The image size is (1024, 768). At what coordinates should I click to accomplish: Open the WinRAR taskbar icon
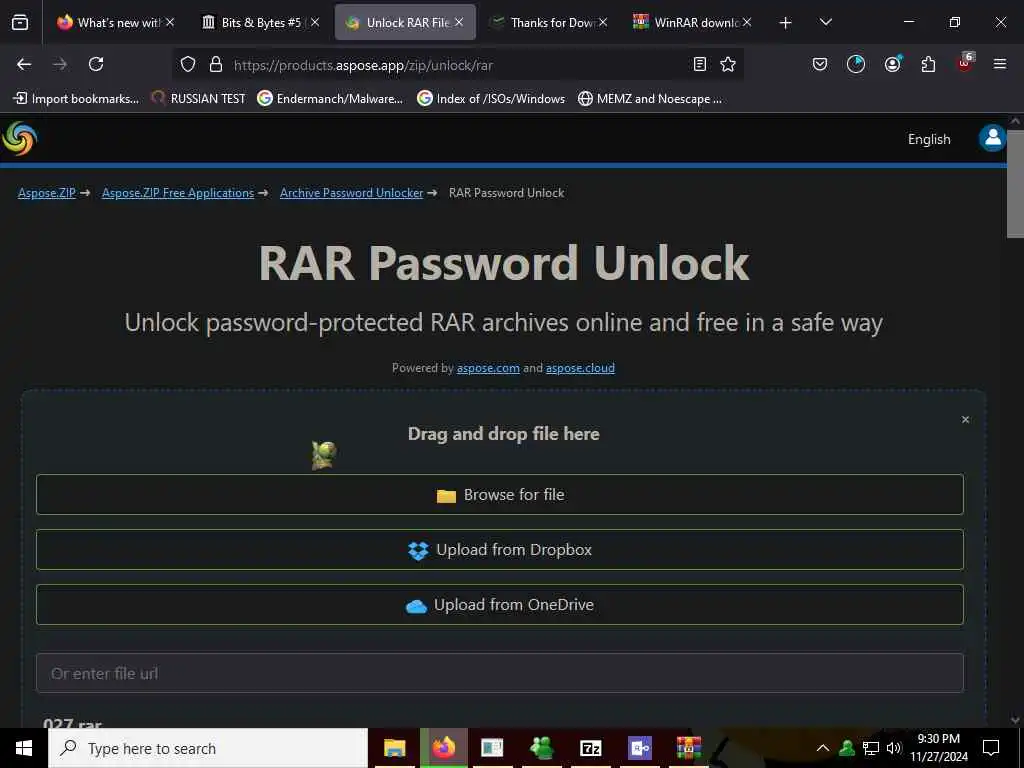[688, 748]
